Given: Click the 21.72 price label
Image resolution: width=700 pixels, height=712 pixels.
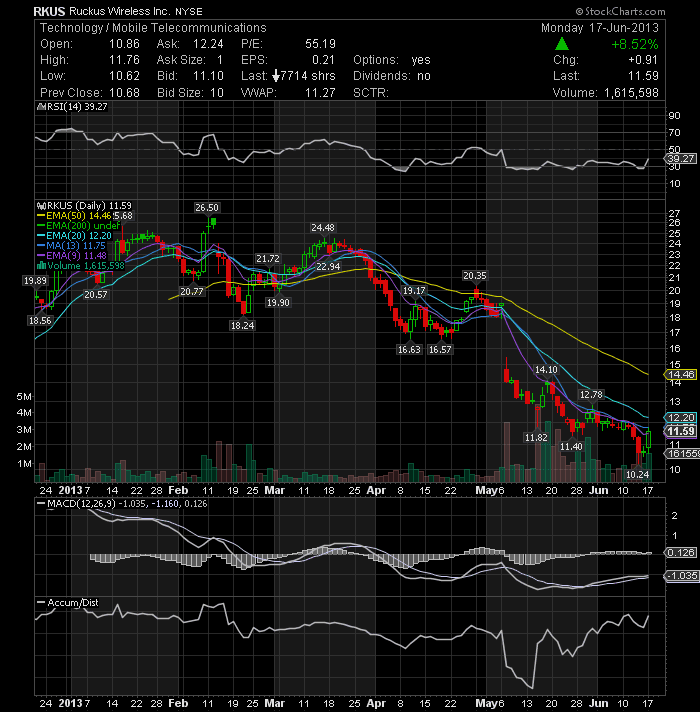Looking at the screenshot, I should [x=268, y=258].
